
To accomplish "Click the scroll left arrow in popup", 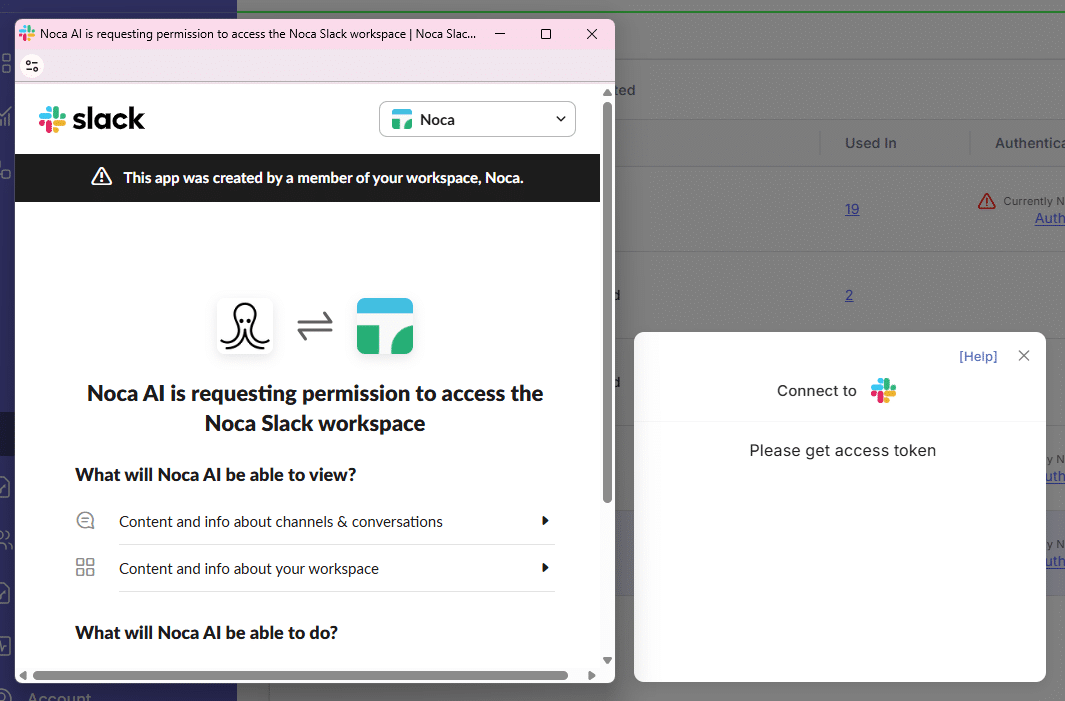I will [23, 675].
